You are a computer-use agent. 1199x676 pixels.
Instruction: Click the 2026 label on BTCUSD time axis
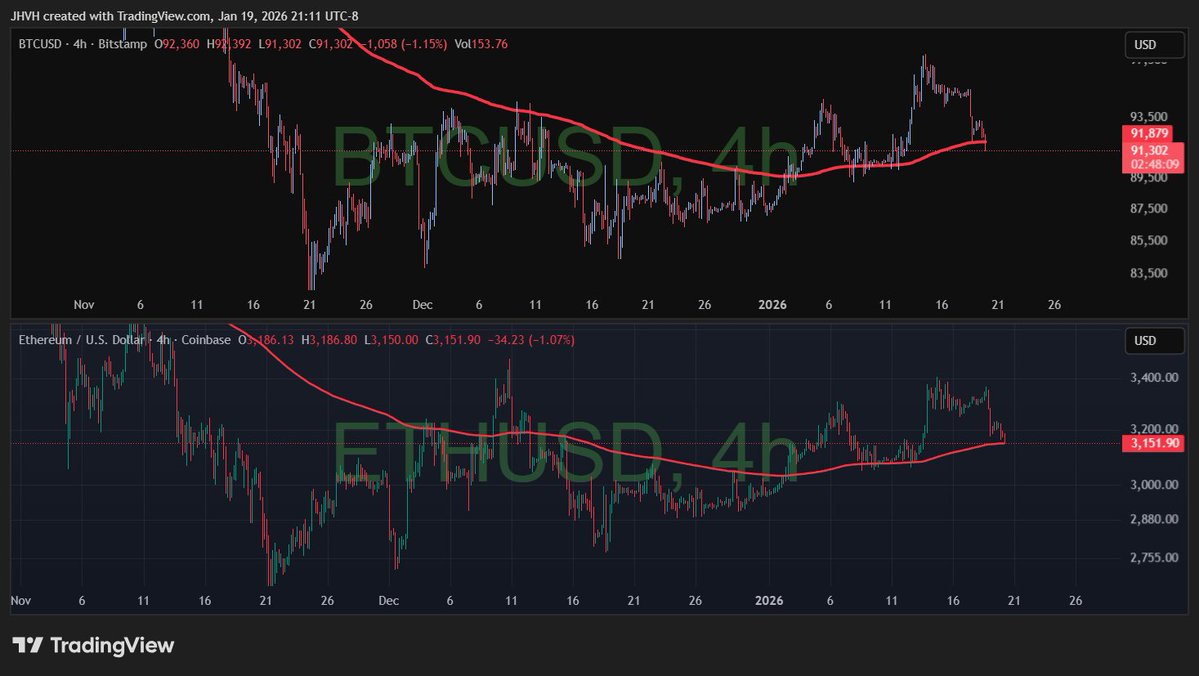click(x=772, y=304)
